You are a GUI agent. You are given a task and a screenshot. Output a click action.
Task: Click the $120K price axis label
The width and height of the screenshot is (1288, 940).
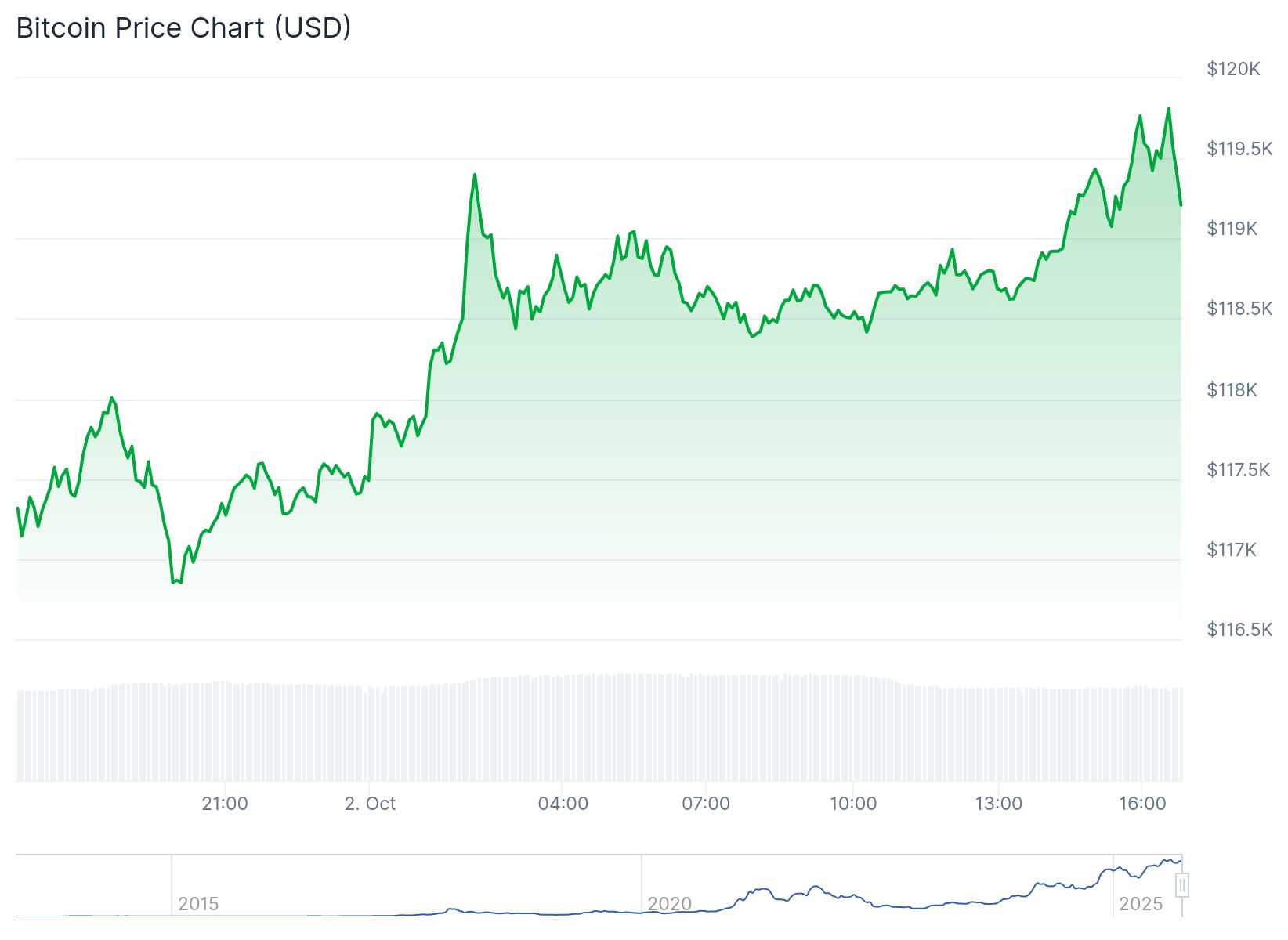(x=1233, y=69)
